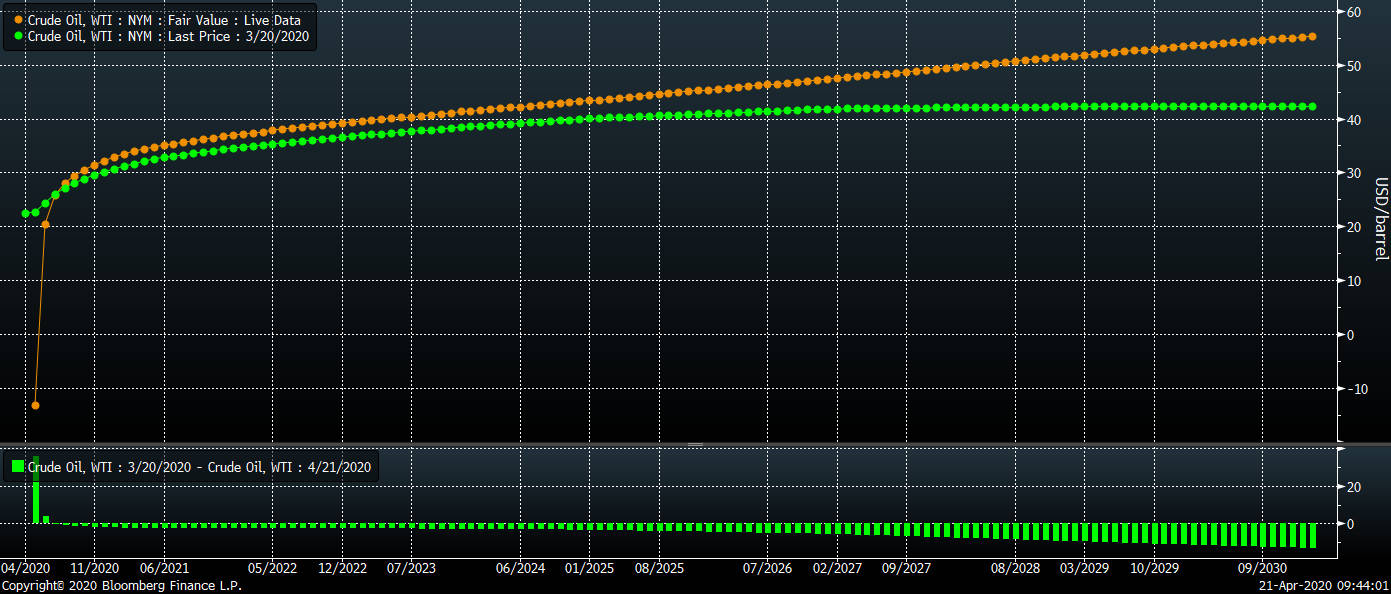Click the 08/2028 date label
This screenshot has height=594, width=1391.
tap(1015, 568)
